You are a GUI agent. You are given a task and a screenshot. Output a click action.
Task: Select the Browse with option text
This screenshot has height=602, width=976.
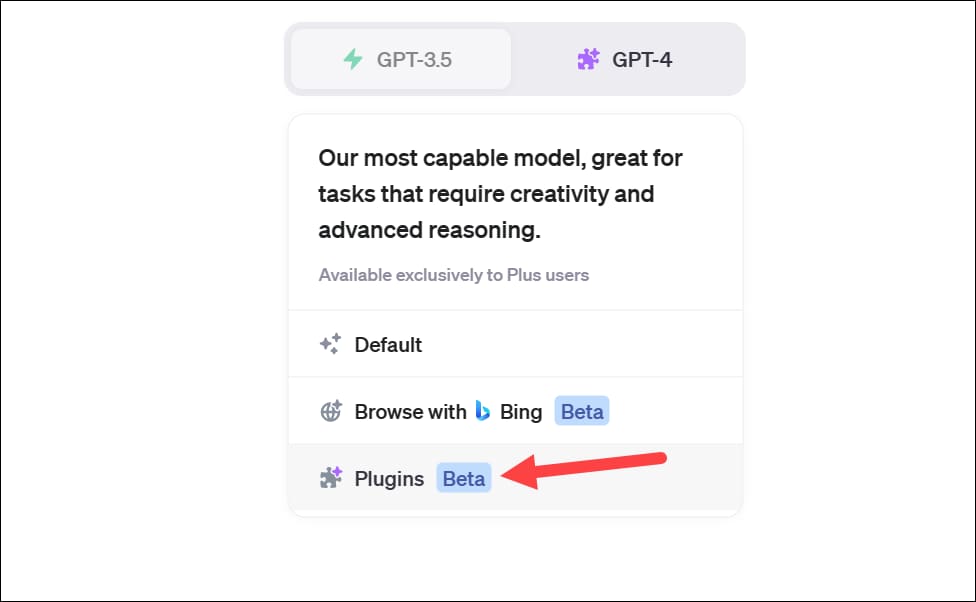[410, 411]
